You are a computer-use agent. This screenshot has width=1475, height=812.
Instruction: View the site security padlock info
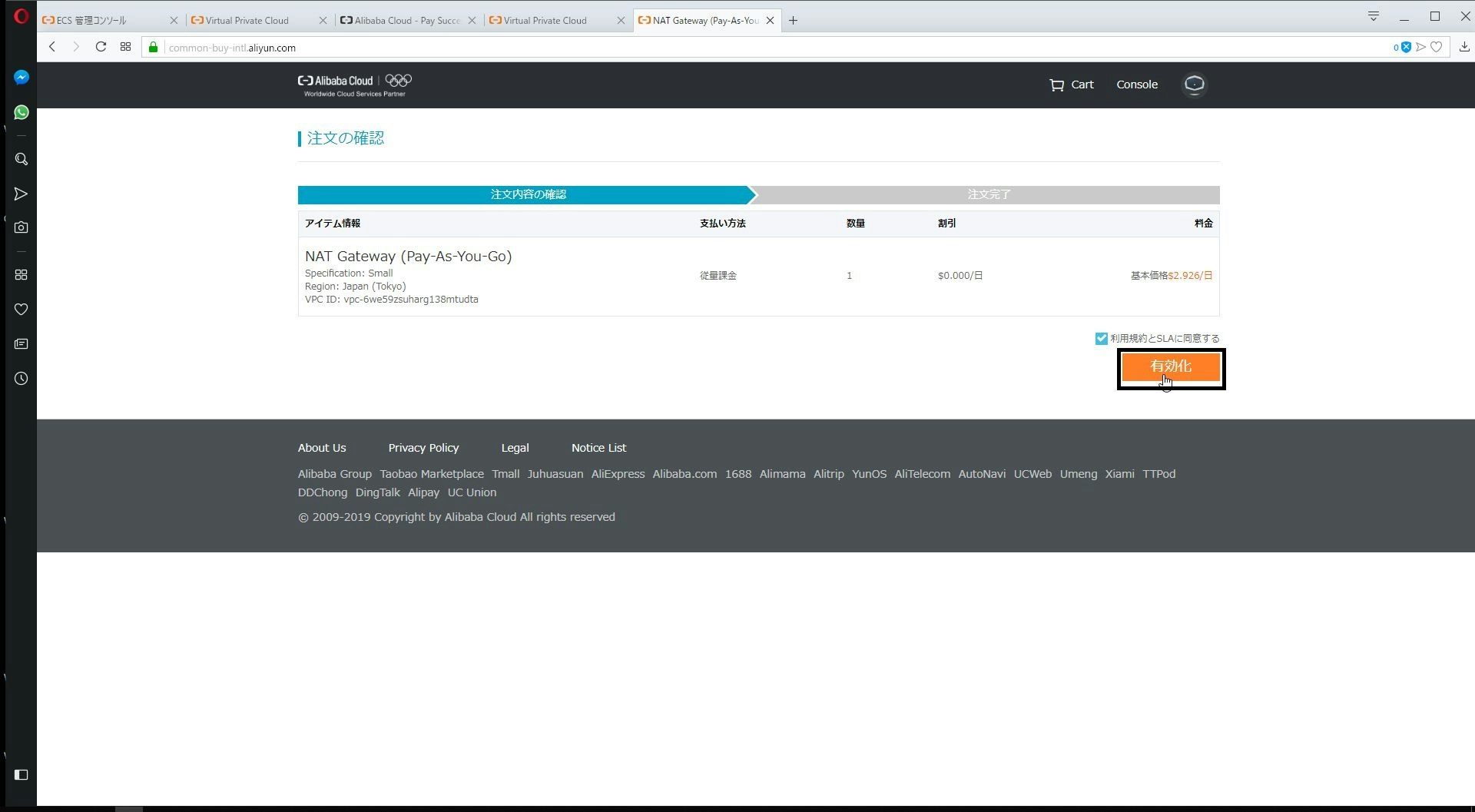tap(153, 48)
